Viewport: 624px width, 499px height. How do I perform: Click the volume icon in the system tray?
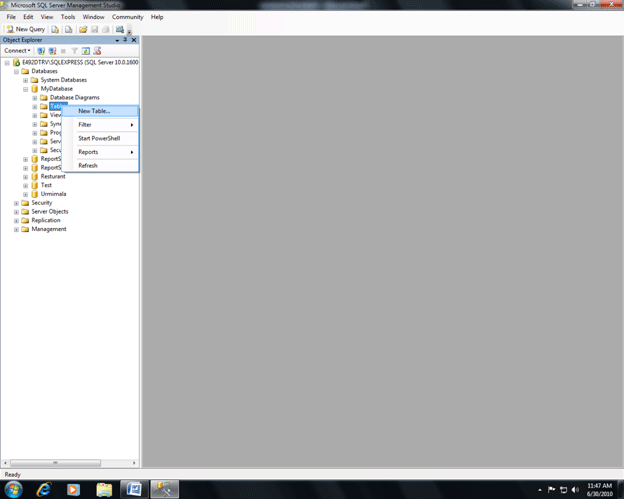575,489
